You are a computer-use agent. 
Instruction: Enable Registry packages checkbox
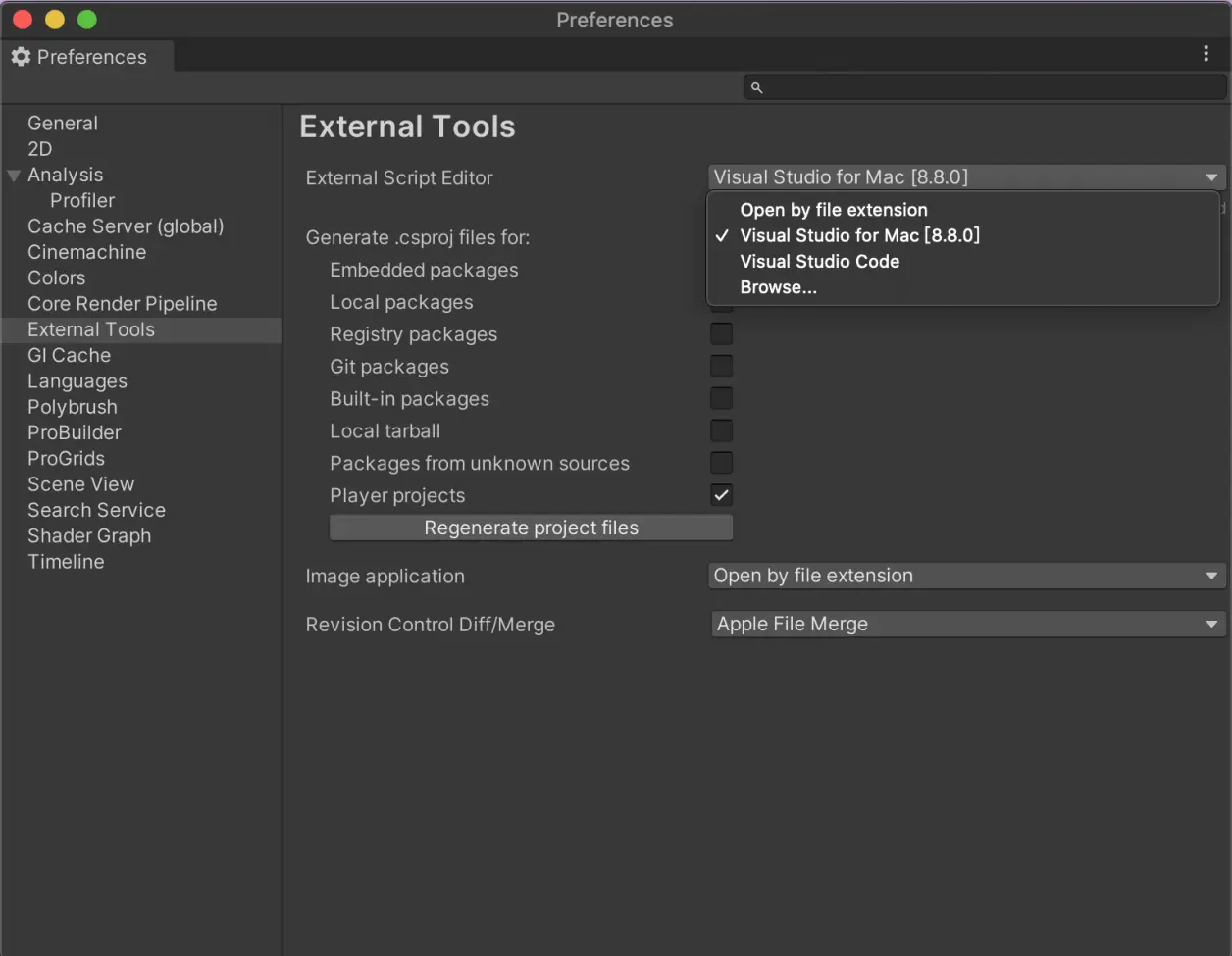pos(721,333)
